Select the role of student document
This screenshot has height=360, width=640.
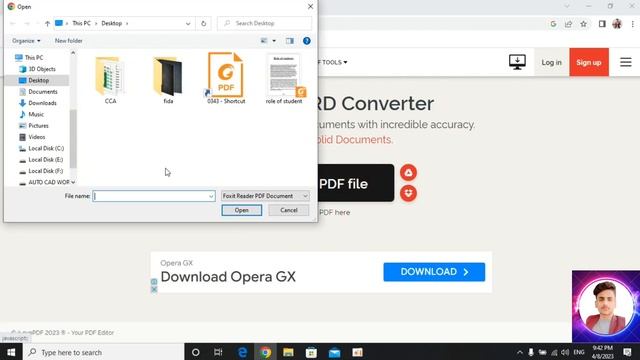[284, 78]
